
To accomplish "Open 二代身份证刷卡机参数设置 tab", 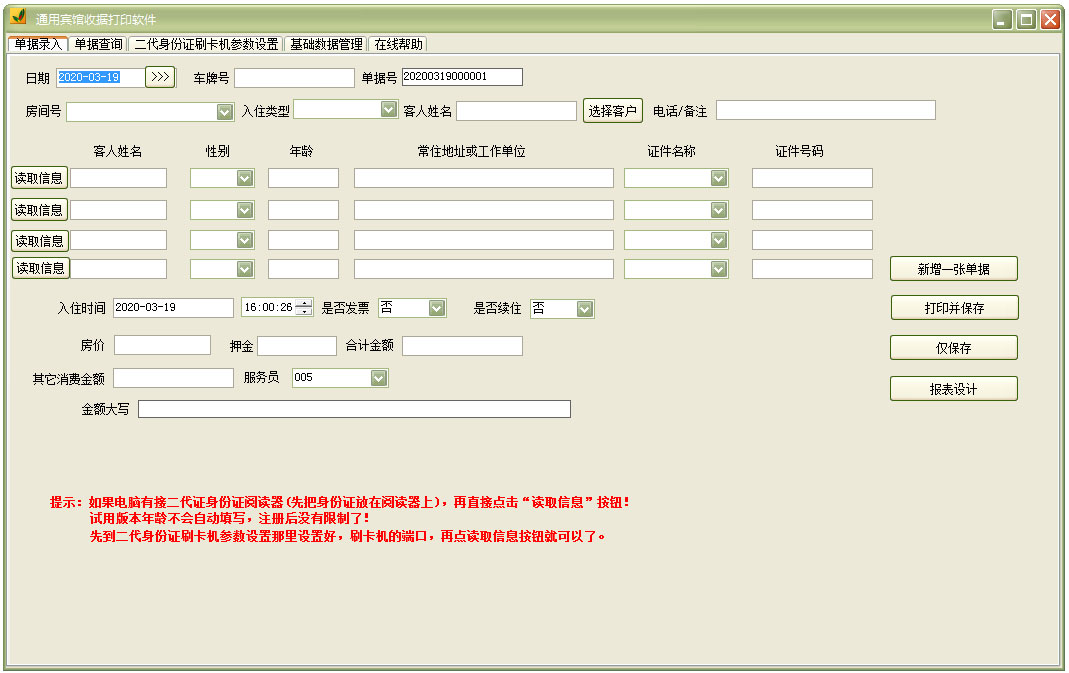I will coord(206,44).
